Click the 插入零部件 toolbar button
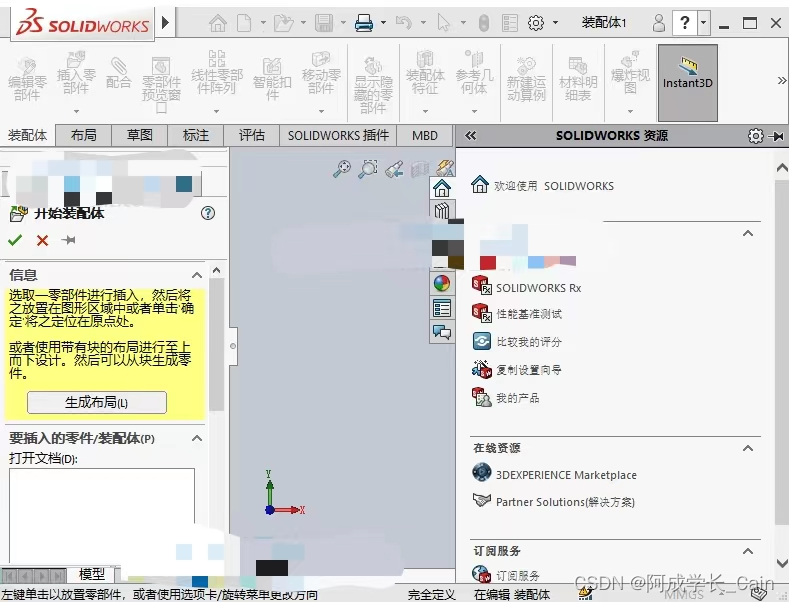Image resolution: width=789 pixels, height=602 pixels. (x=76, y=81)
